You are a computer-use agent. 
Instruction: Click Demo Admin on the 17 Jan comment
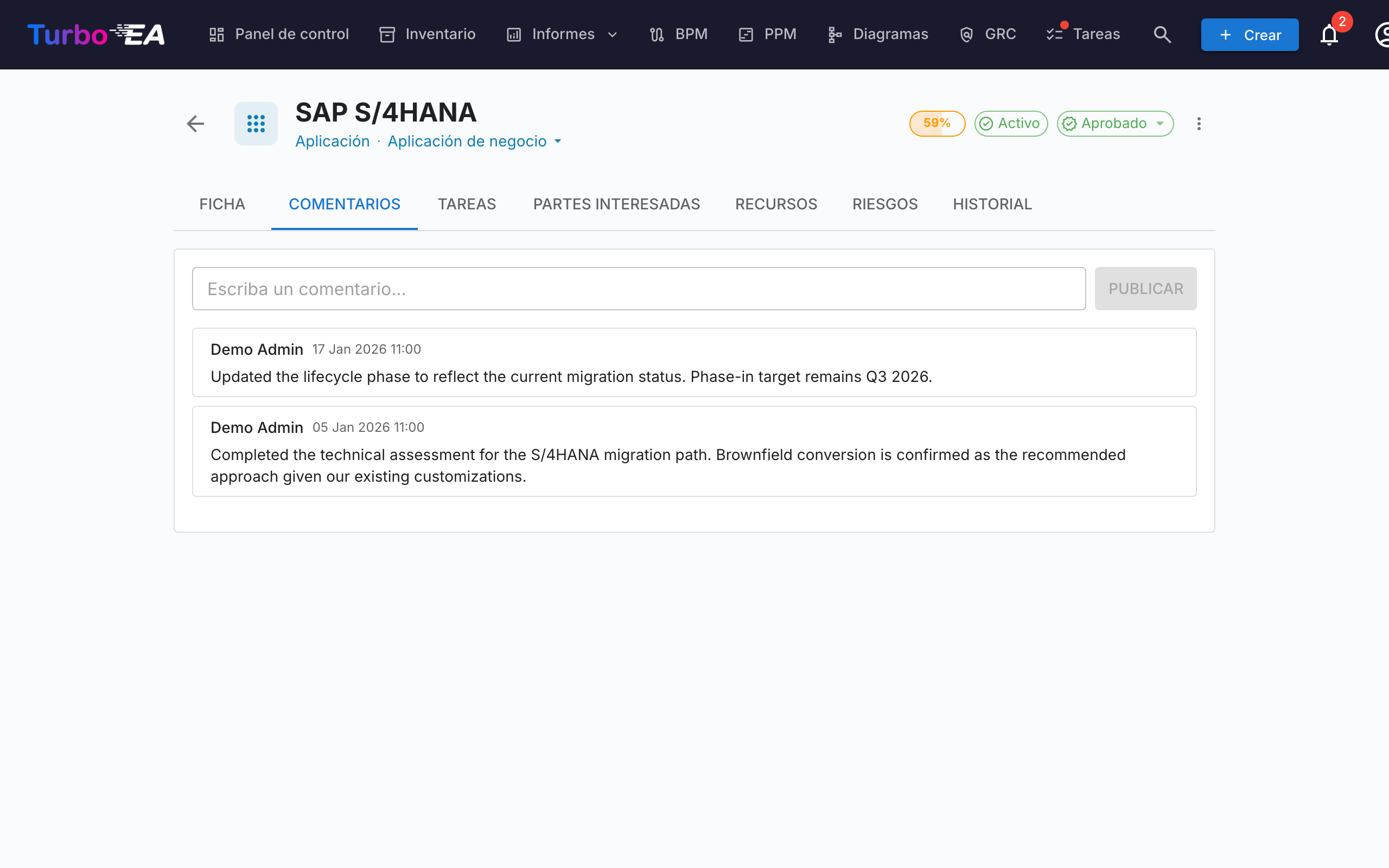(x=257, y=349)
